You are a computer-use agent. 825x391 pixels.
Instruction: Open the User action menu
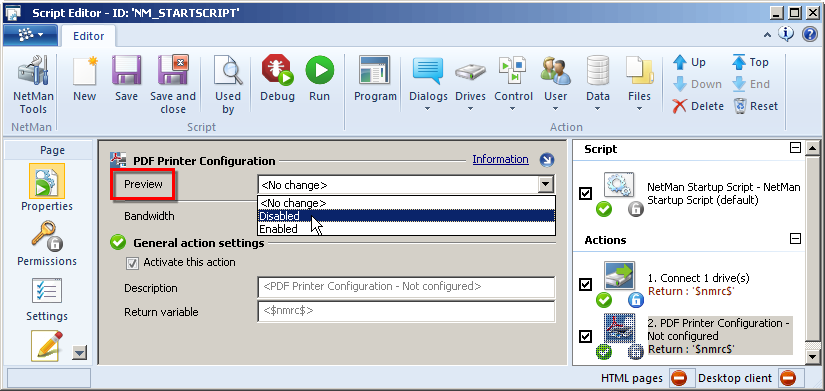pos(556,84)
